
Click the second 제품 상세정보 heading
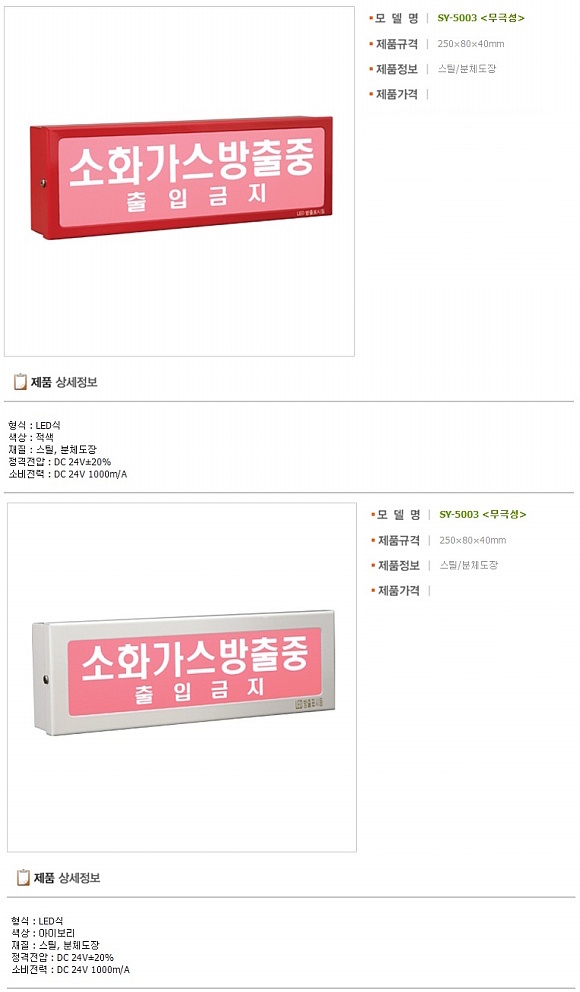[66, 878]
